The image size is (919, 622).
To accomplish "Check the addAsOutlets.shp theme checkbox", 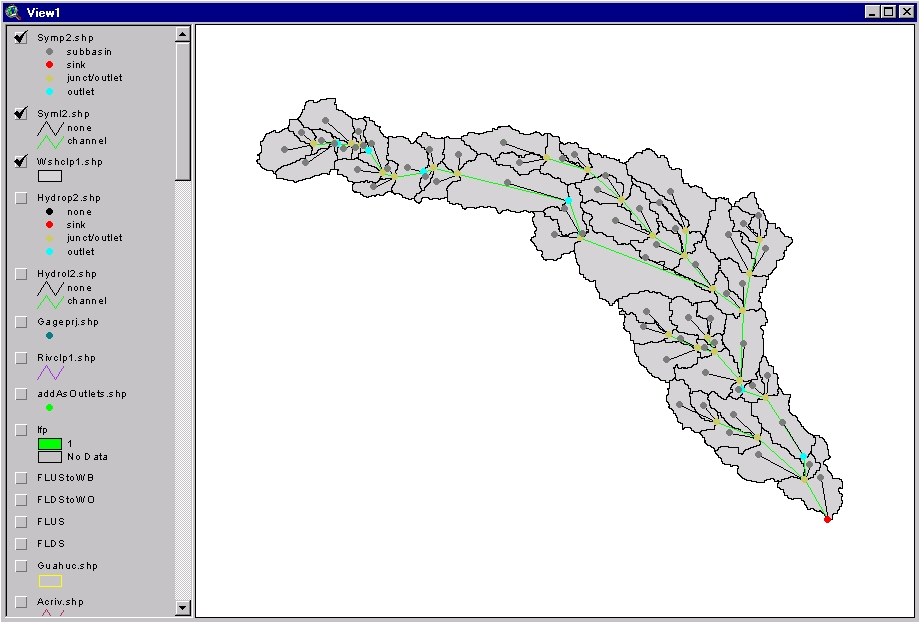I will coord(21,394).
